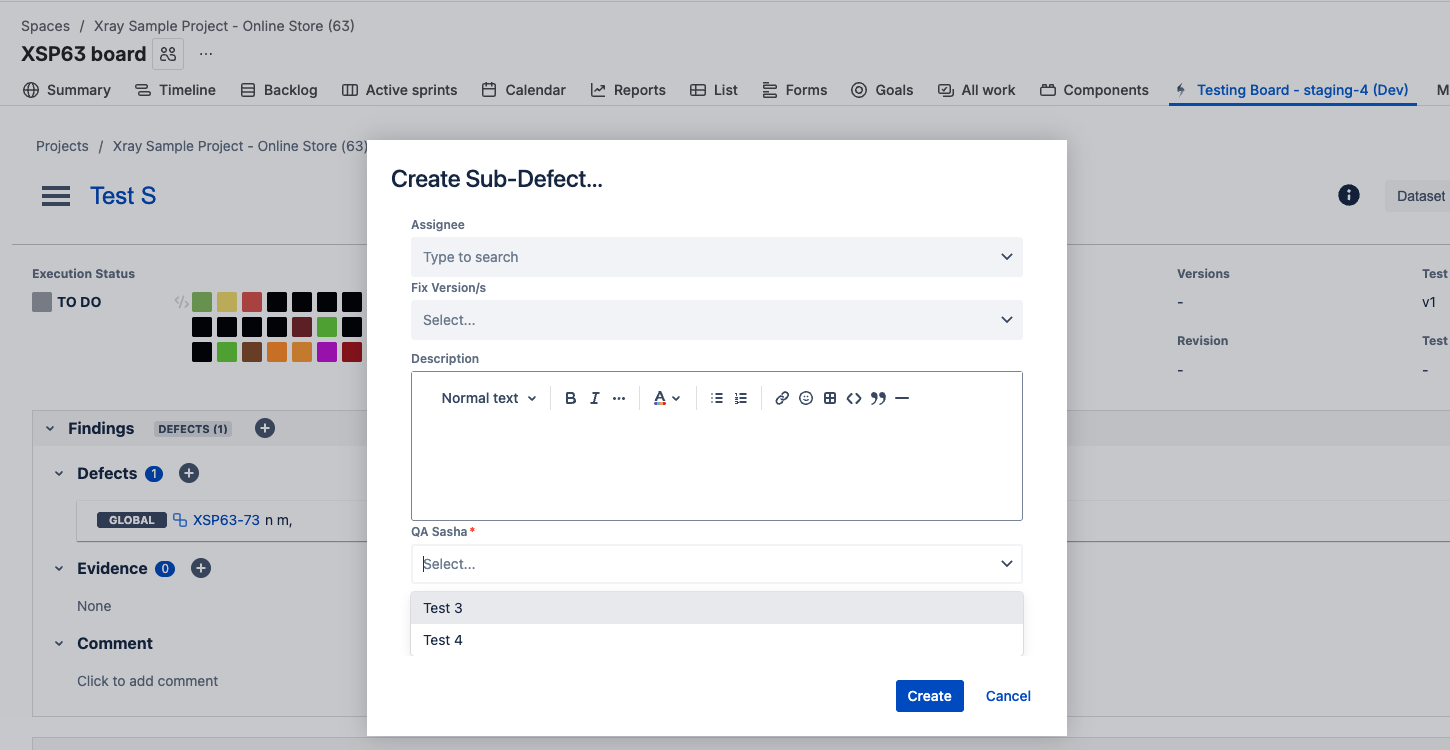Apply italic formatting in description toolbar
Image resolution: width=1450 pixels, height=750 pixels.
595,398
